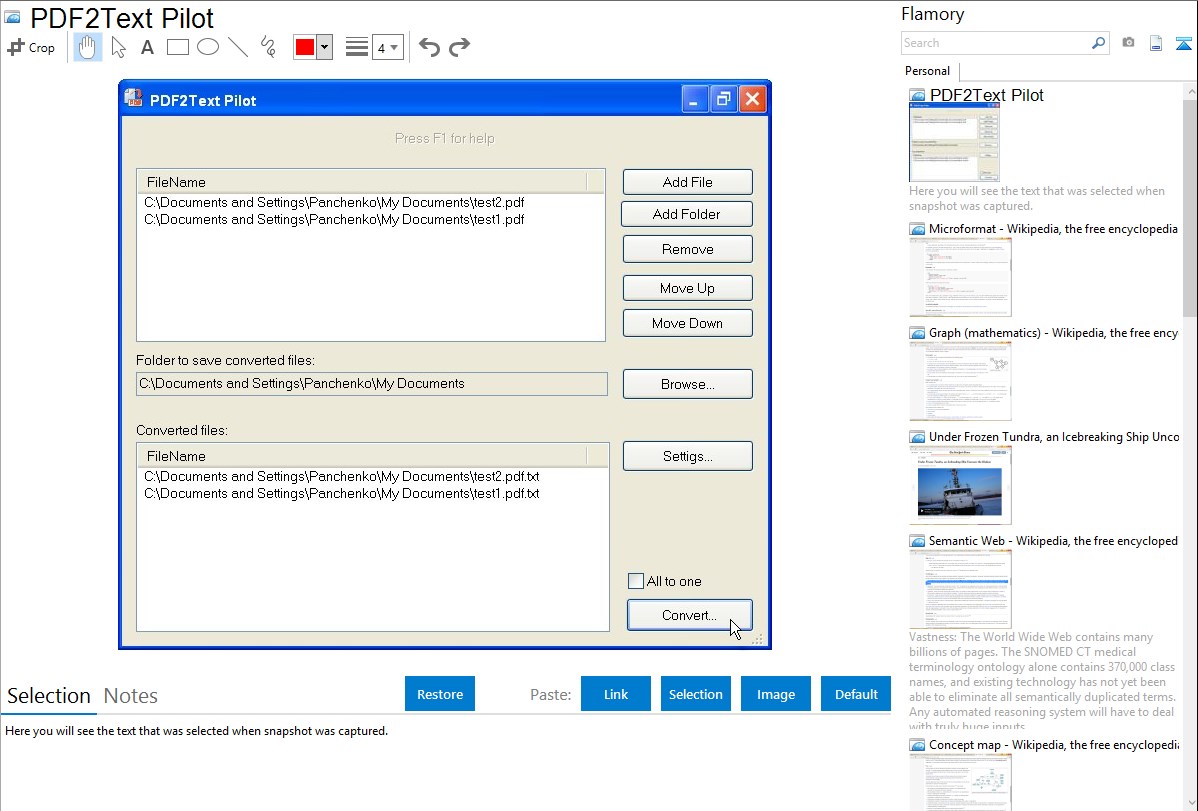Viewport: 1198px width, 811px height.
Task: Open the Selection tab
Action: coord(49,696)
